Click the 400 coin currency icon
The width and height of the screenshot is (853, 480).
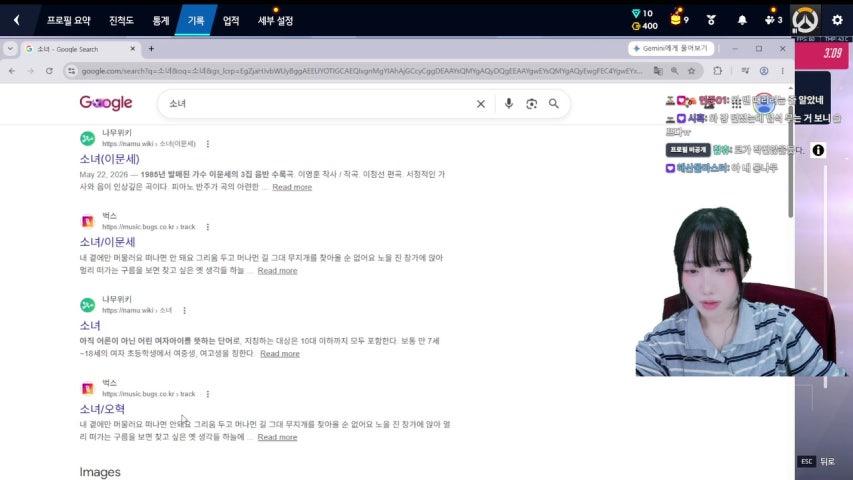[x=636, y=26]
